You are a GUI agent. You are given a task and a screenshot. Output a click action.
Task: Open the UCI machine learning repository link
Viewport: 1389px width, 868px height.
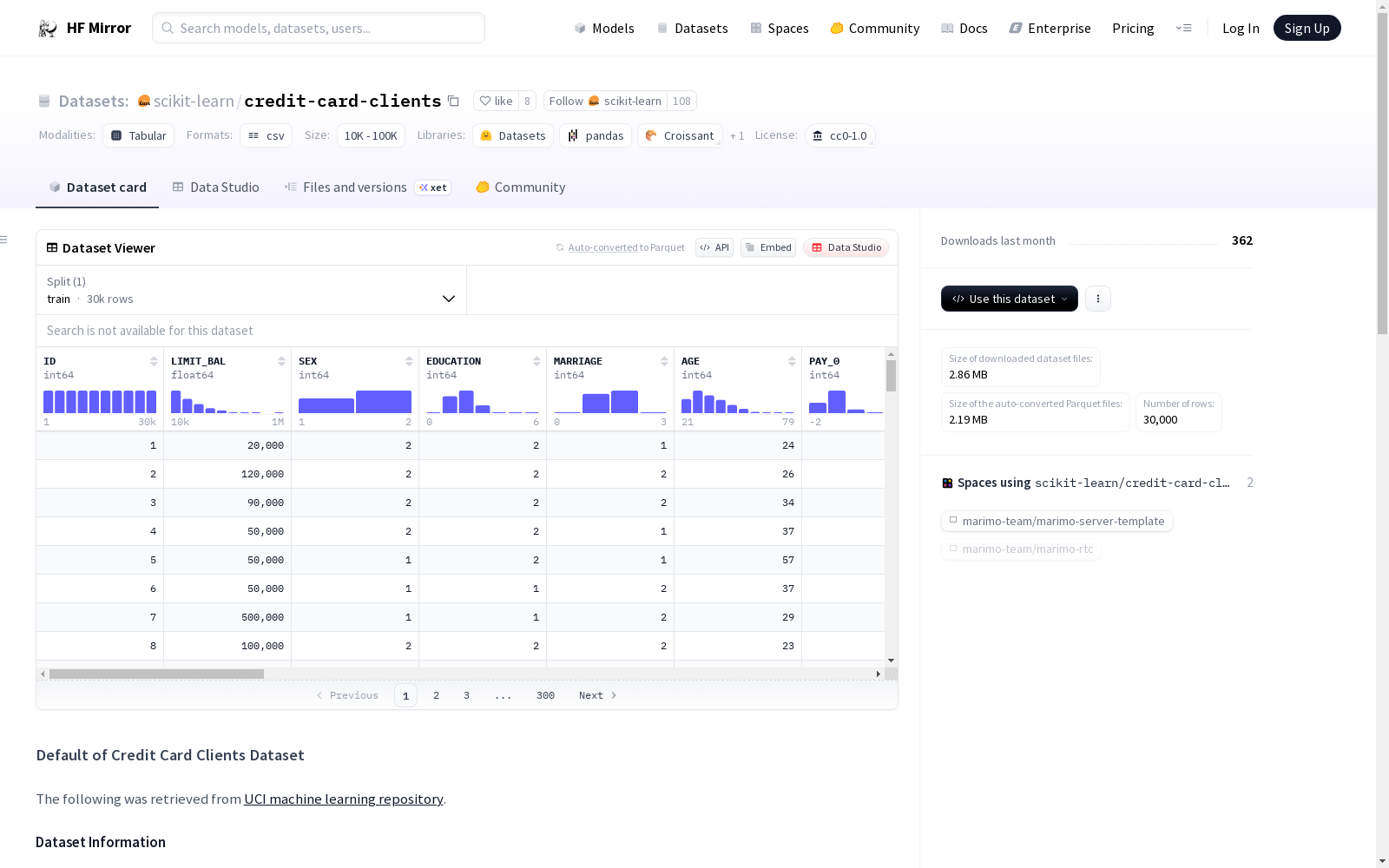tap(344, 799)
